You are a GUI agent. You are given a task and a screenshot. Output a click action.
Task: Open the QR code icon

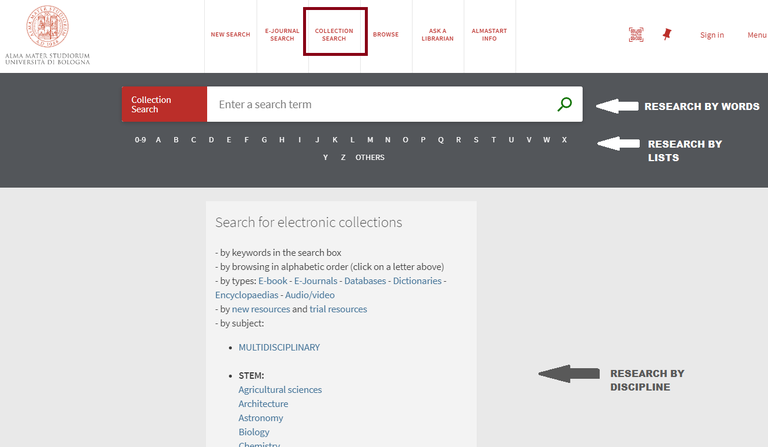point(636,35)
